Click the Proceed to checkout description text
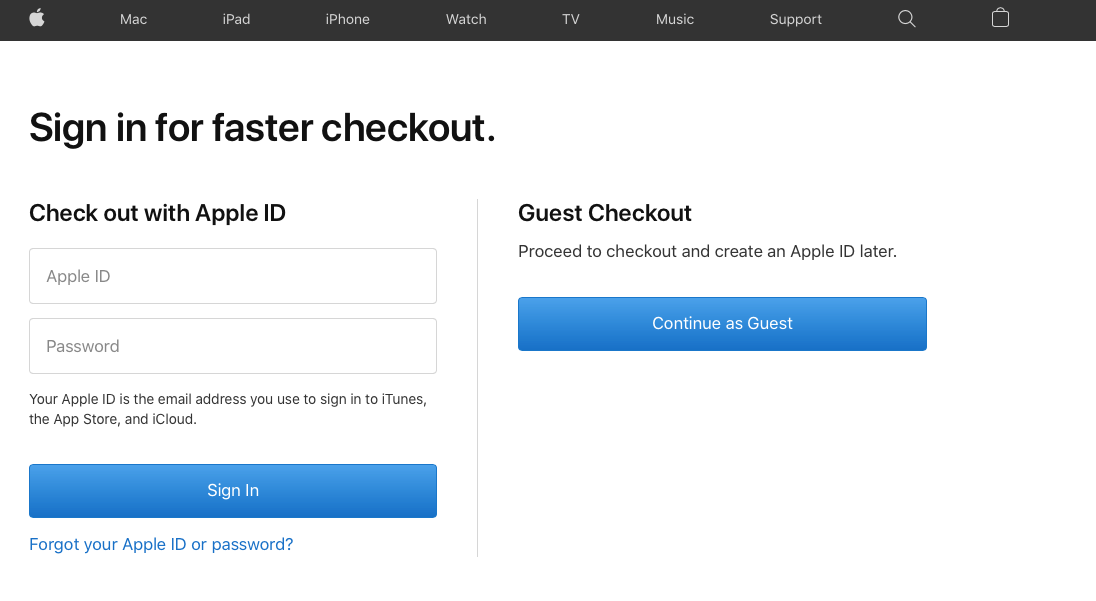The width and height of the screenshot is (1096, 601). [x=707, y=252]
